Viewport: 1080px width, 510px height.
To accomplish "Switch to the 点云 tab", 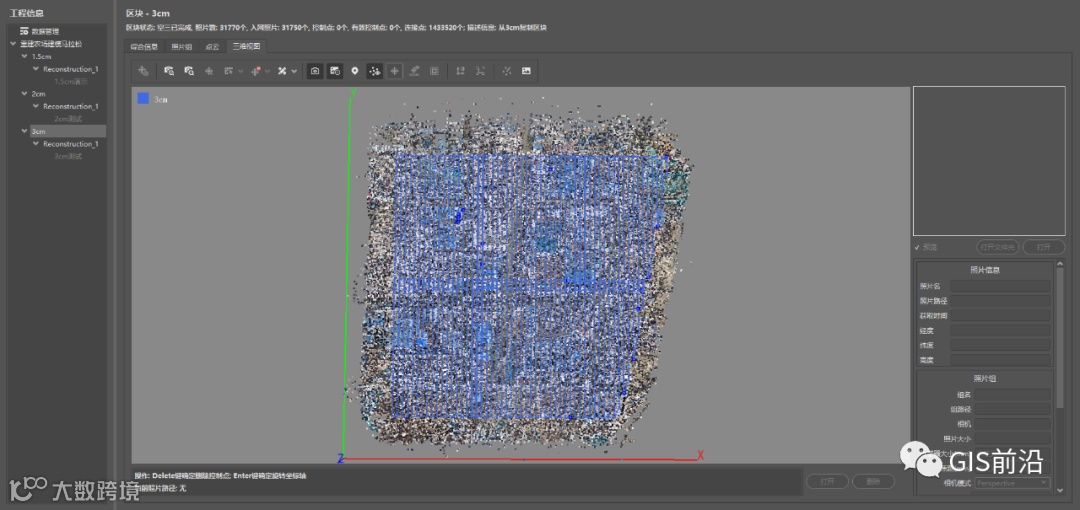I will tap(212, 47).
